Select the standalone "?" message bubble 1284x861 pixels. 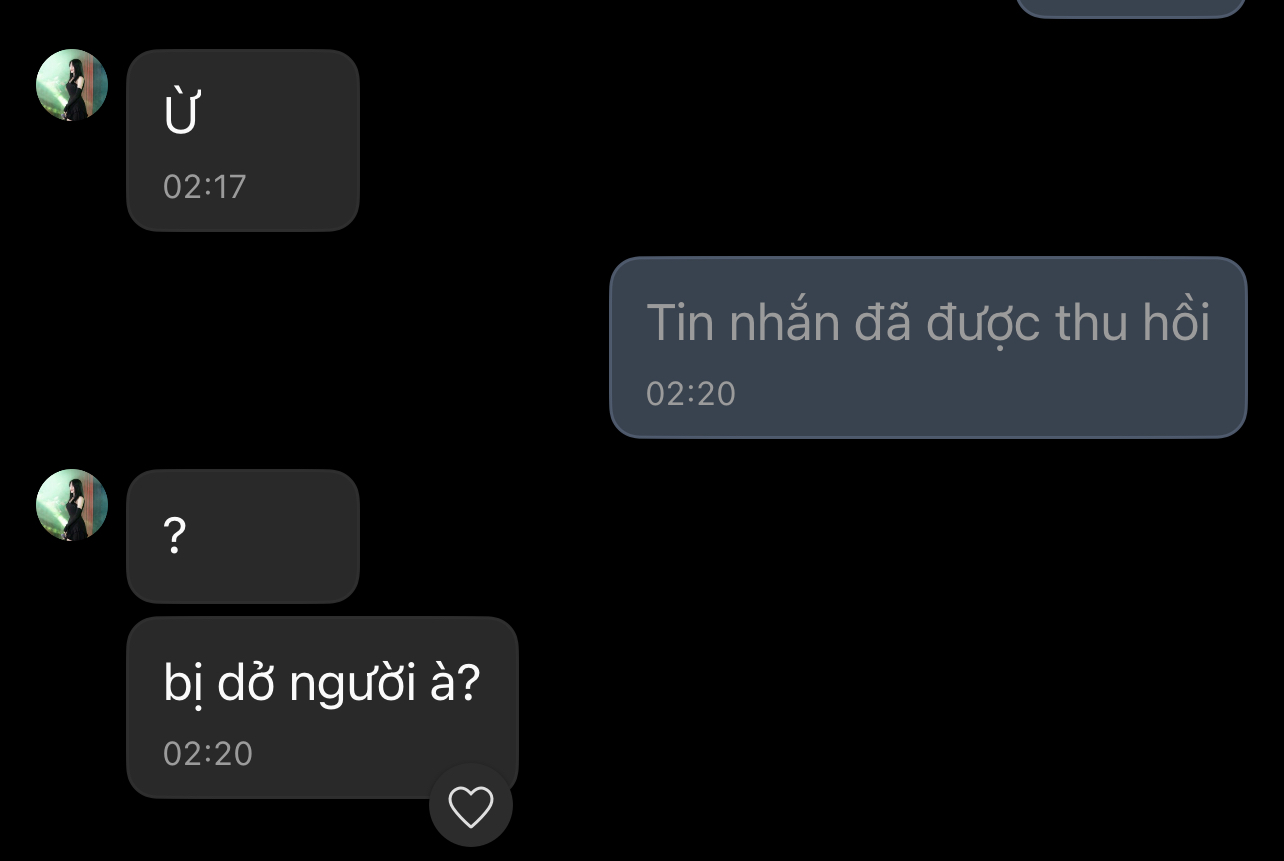(242, 536)
